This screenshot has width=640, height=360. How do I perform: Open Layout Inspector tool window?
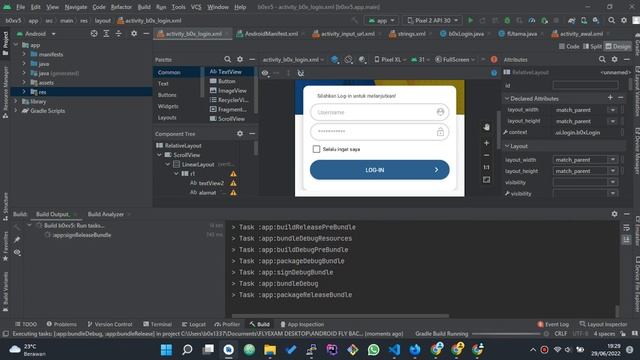[603, 324]
